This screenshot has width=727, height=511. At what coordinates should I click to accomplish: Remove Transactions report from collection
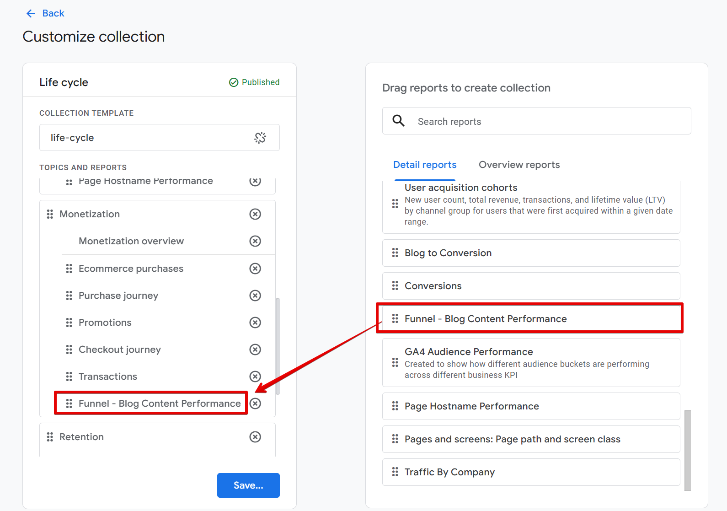point(255,377)
